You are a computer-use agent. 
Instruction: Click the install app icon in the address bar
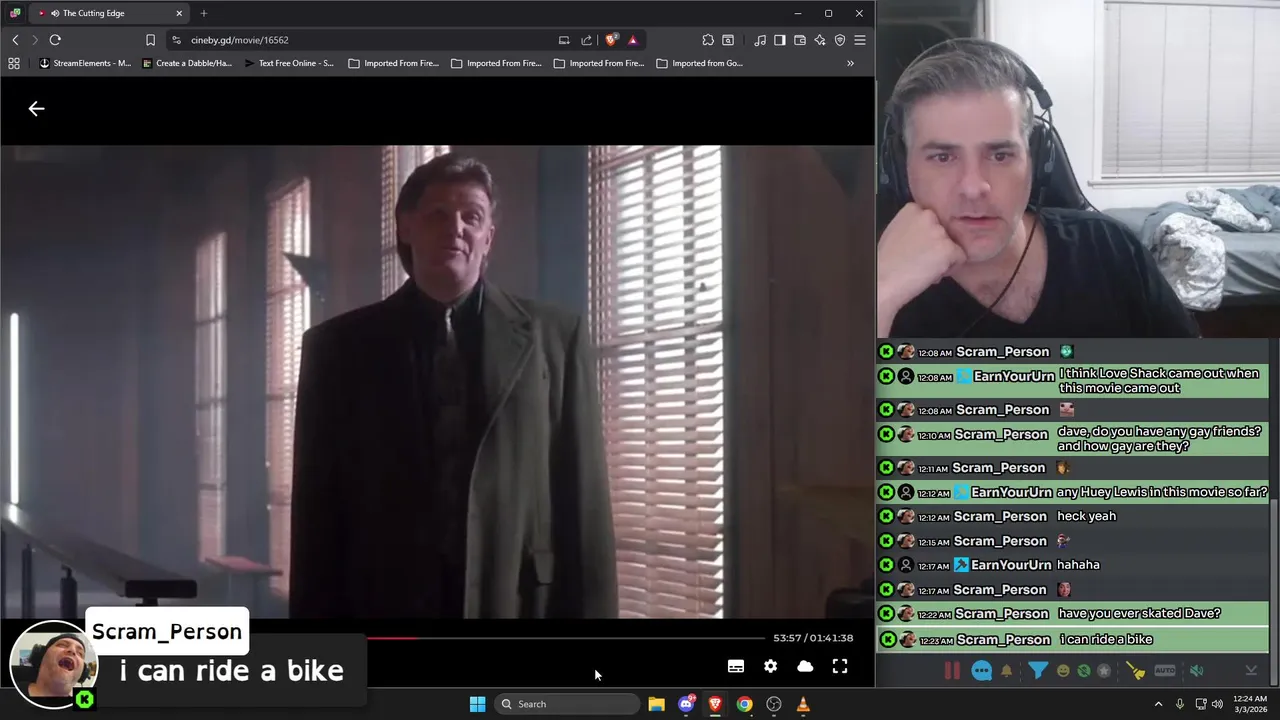(x=564, y=40)
